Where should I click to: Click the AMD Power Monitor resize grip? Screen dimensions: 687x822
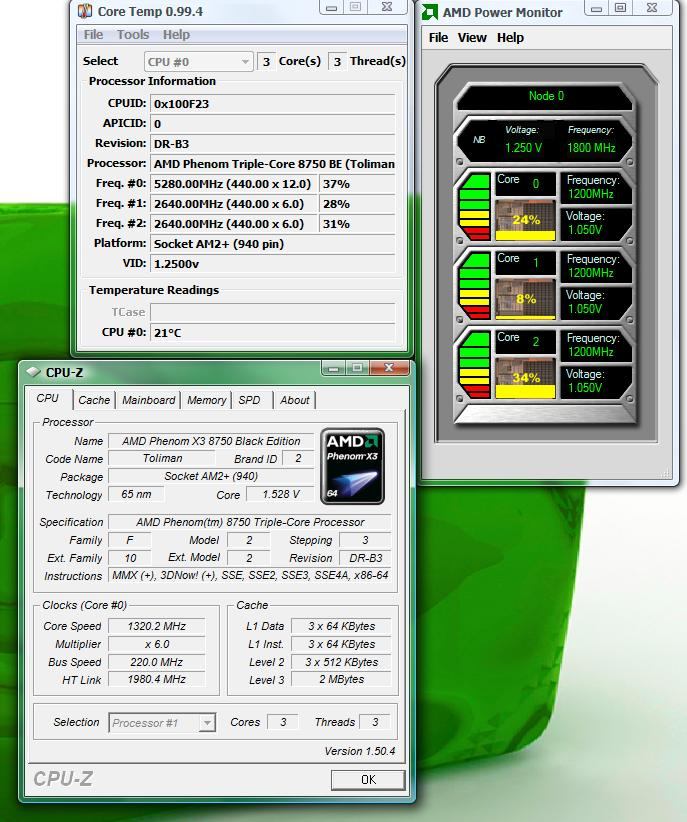[x=665, y=473]
